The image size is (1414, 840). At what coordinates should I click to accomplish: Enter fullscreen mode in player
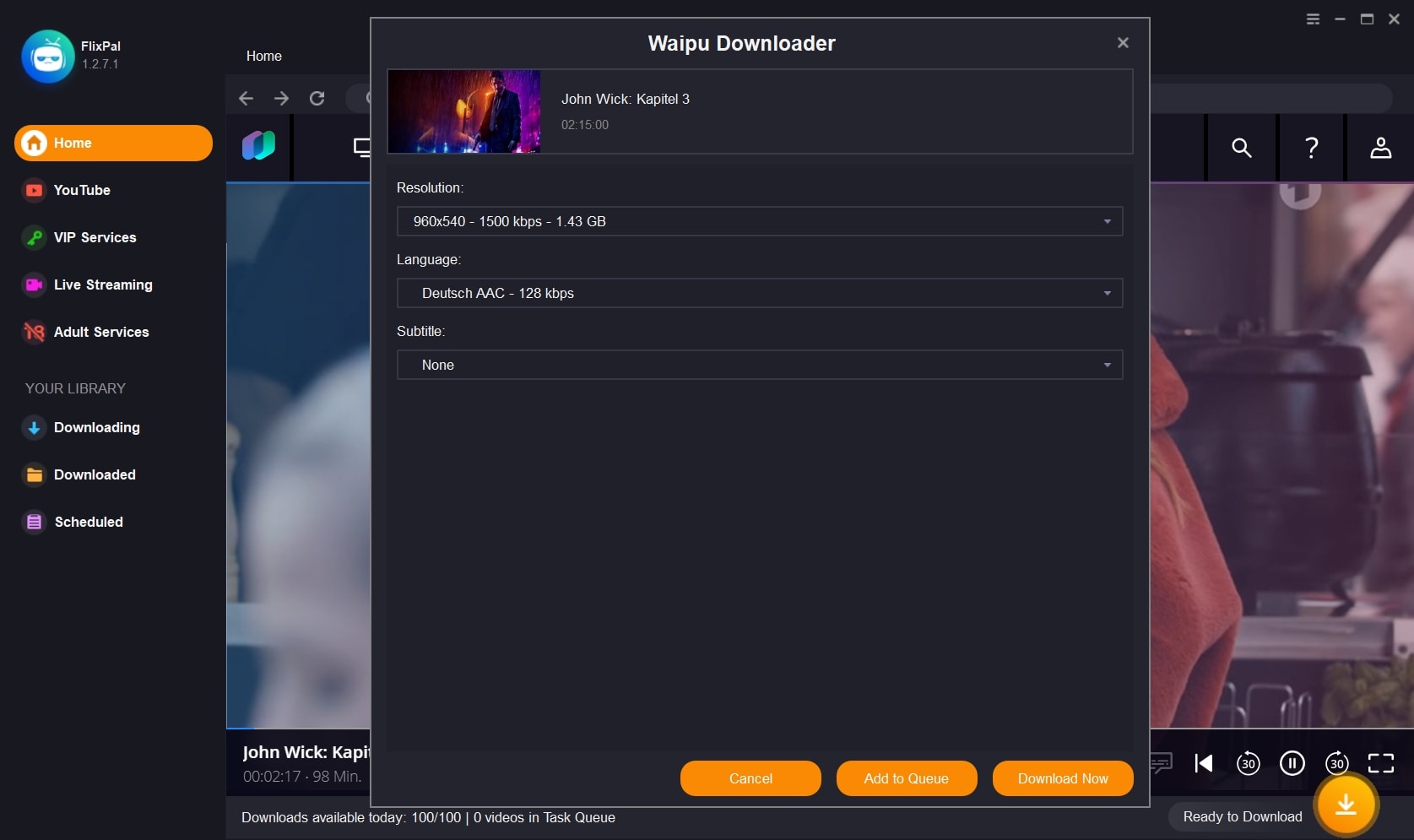pos(1381,763)
